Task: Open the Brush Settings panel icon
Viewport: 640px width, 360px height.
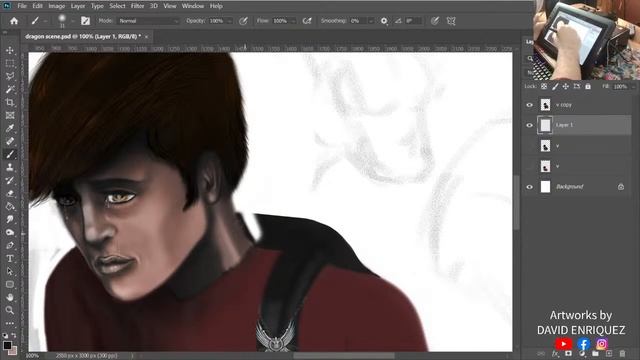Action: point(85,21)
